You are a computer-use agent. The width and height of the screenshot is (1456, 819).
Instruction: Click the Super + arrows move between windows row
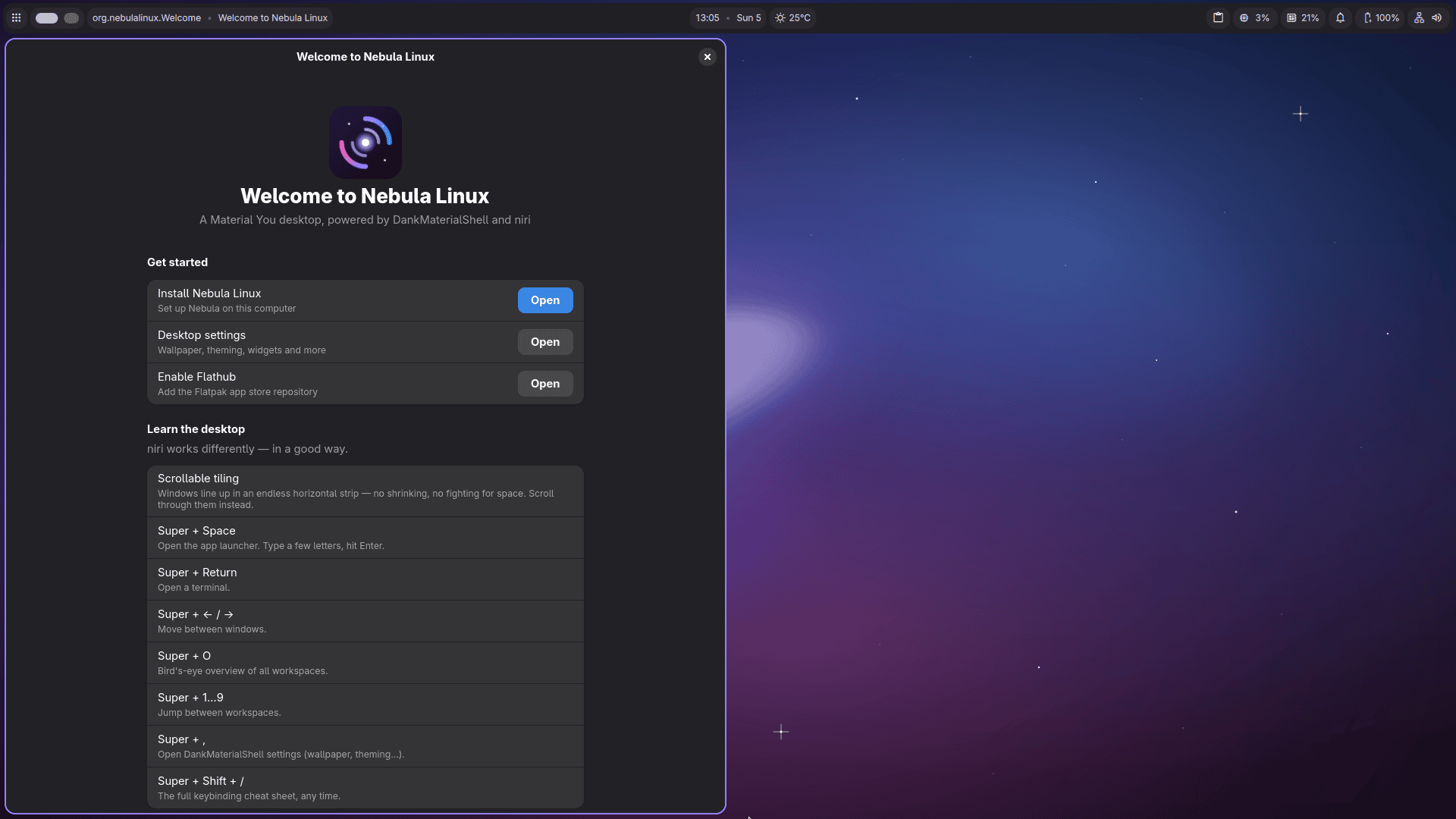(x=366, y=622)
